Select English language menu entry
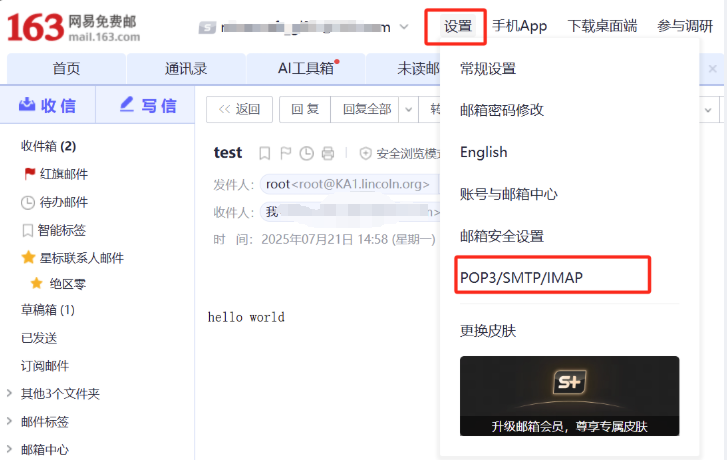The height and width of the screenshot is (460, 727). pos(484,152)
